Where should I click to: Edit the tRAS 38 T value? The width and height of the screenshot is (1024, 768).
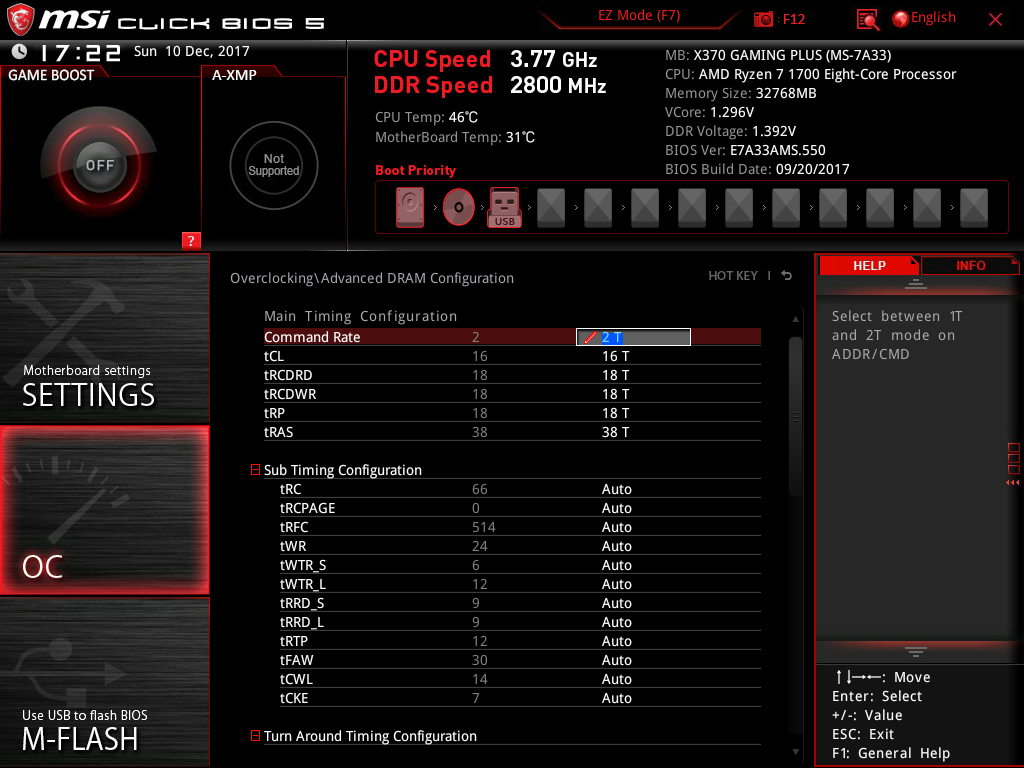tap(615, 432)
